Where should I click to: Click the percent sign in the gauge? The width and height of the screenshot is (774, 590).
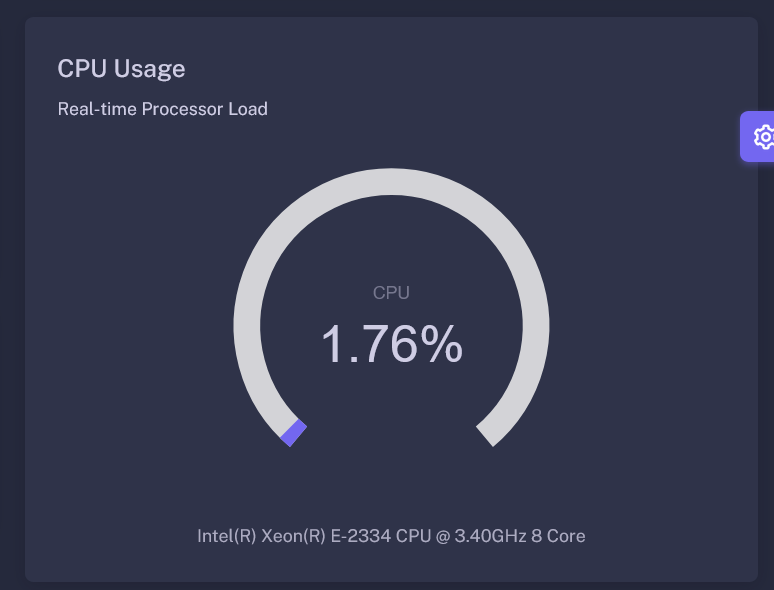442,344
